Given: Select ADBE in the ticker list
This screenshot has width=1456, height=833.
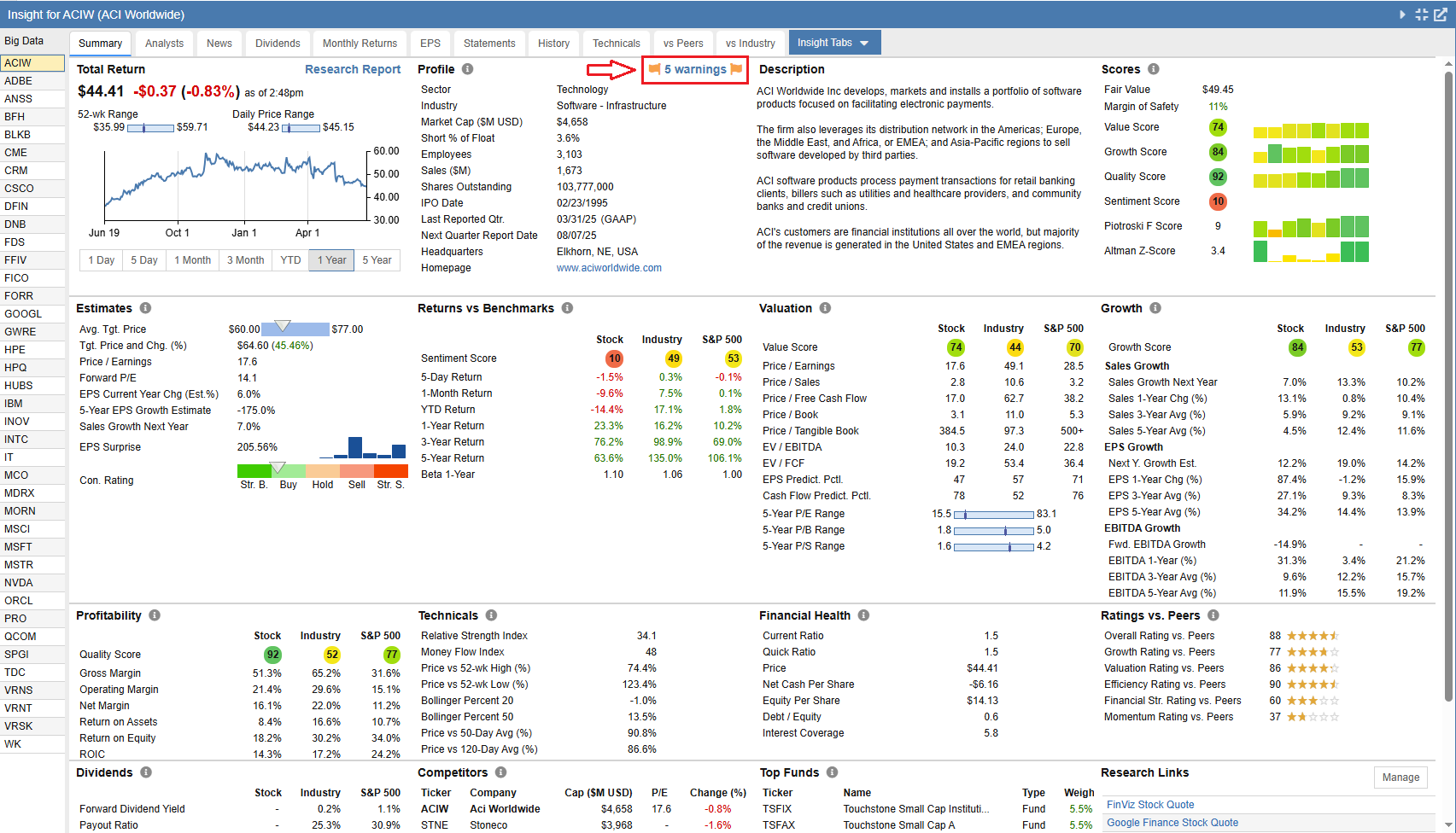Looking at the screenshot, I should coord(32,81).
